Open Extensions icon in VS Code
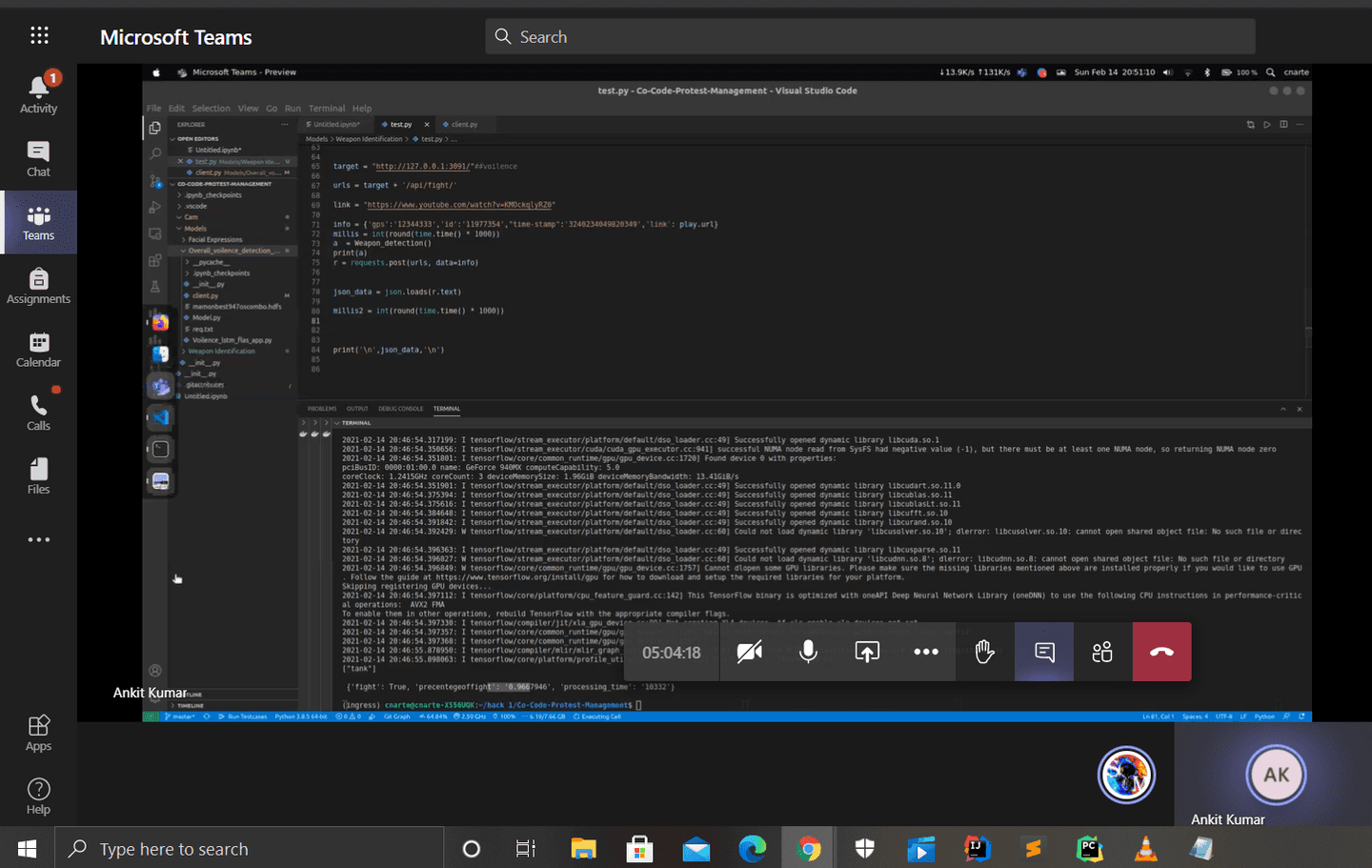This screenshot has width=1372, height=868. point(155,260)
